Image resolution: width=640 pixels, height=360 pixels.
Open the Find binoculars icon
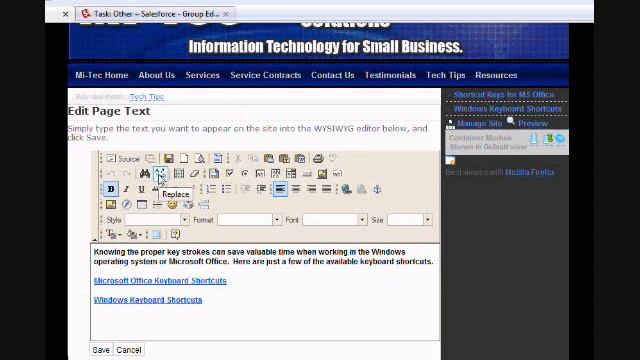[x=144, y=173]
